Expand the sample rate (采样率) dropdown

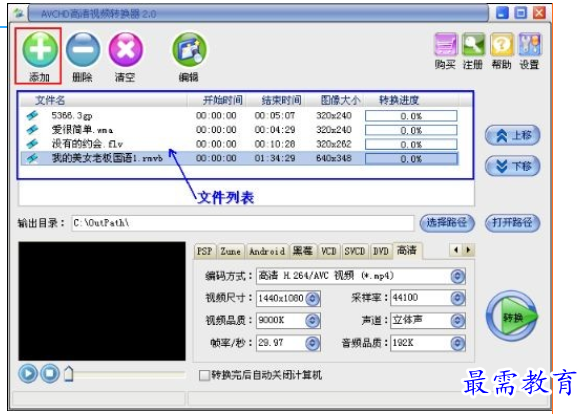[457, 298]
